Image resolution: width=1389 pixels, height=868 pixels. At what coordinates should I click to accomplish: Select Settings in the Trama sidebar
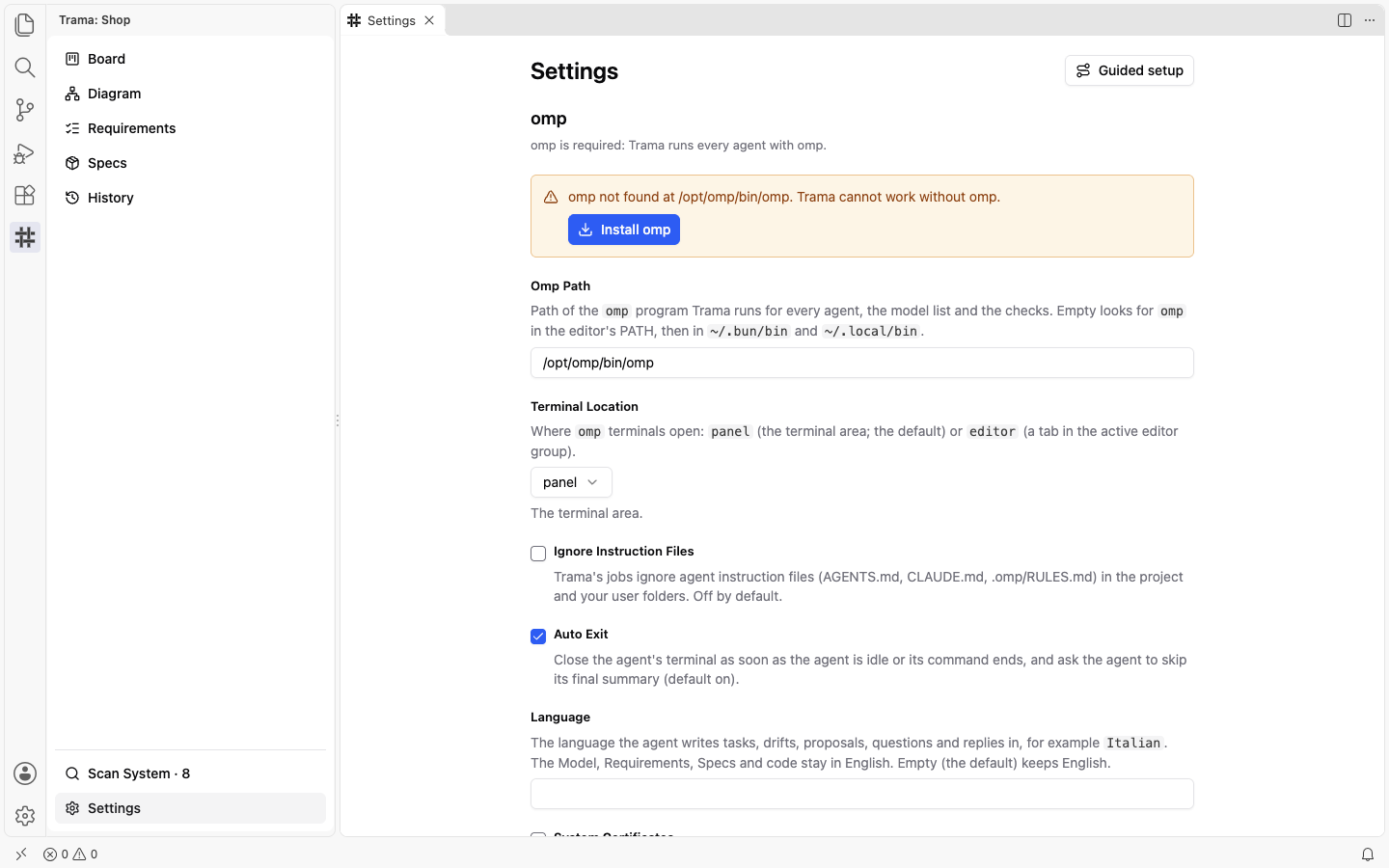click(x=190, y=808)
